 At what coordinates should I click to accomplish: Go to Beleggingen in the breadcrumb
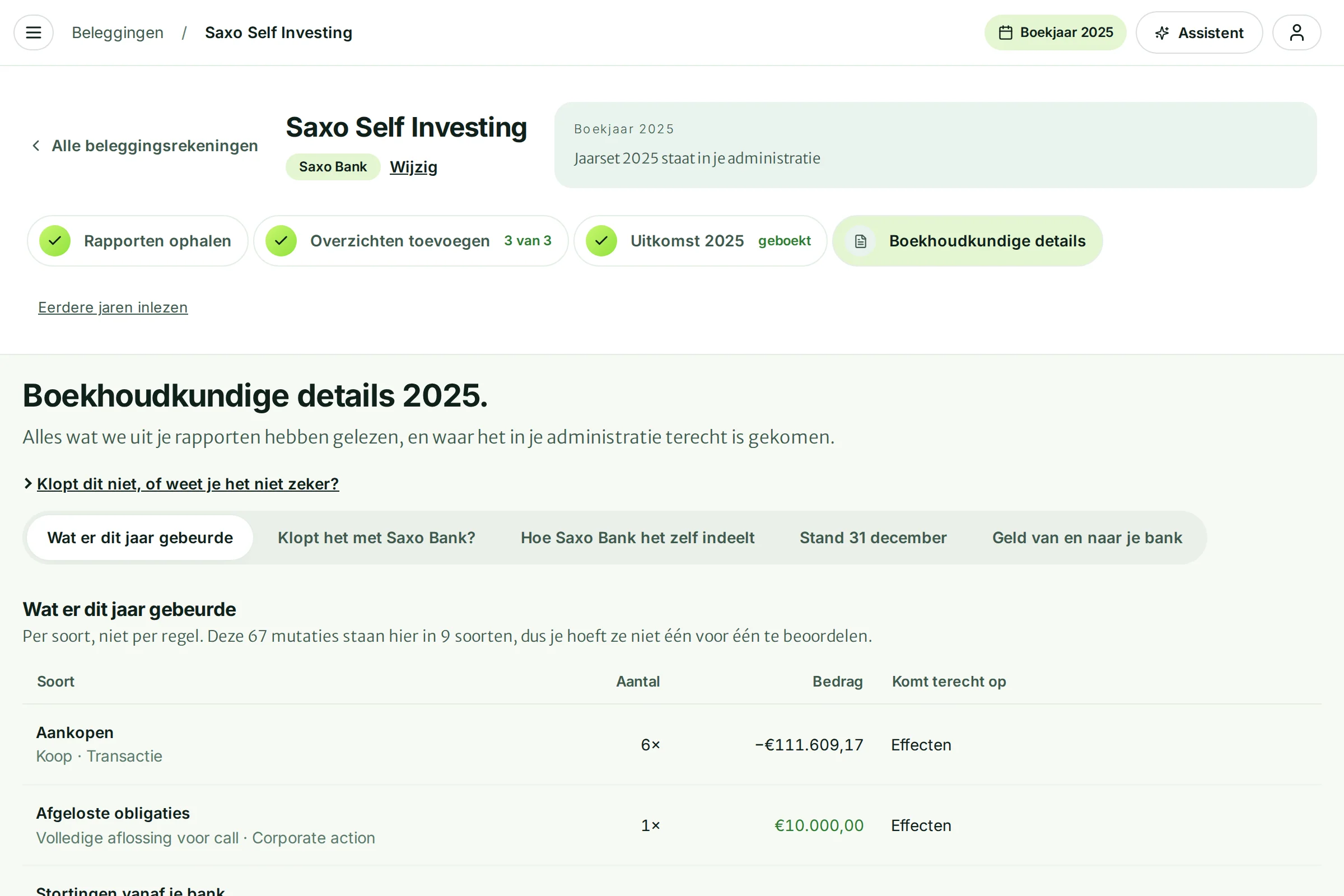pos(118,32)
